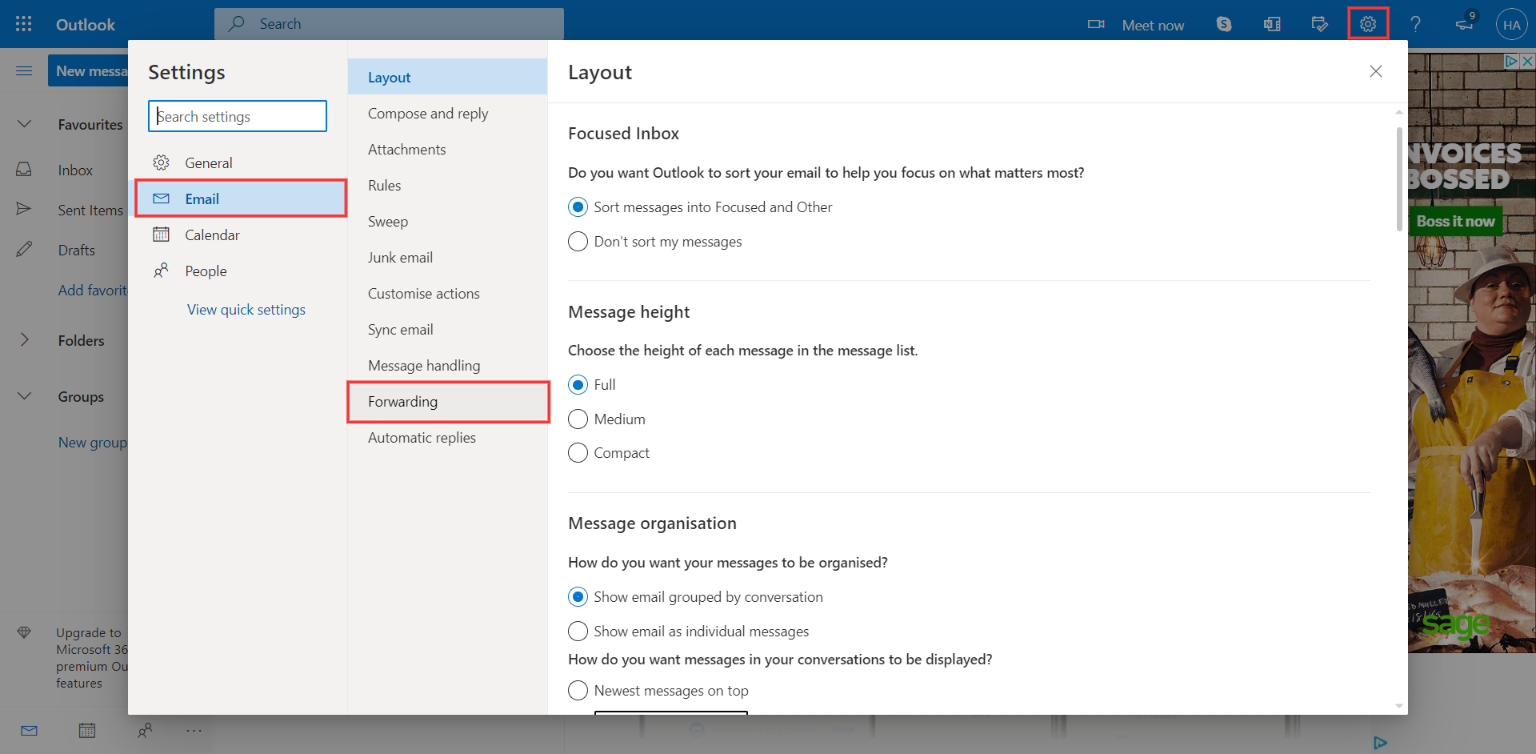
Task: Open Junk email settings
Action: point(400,257)
